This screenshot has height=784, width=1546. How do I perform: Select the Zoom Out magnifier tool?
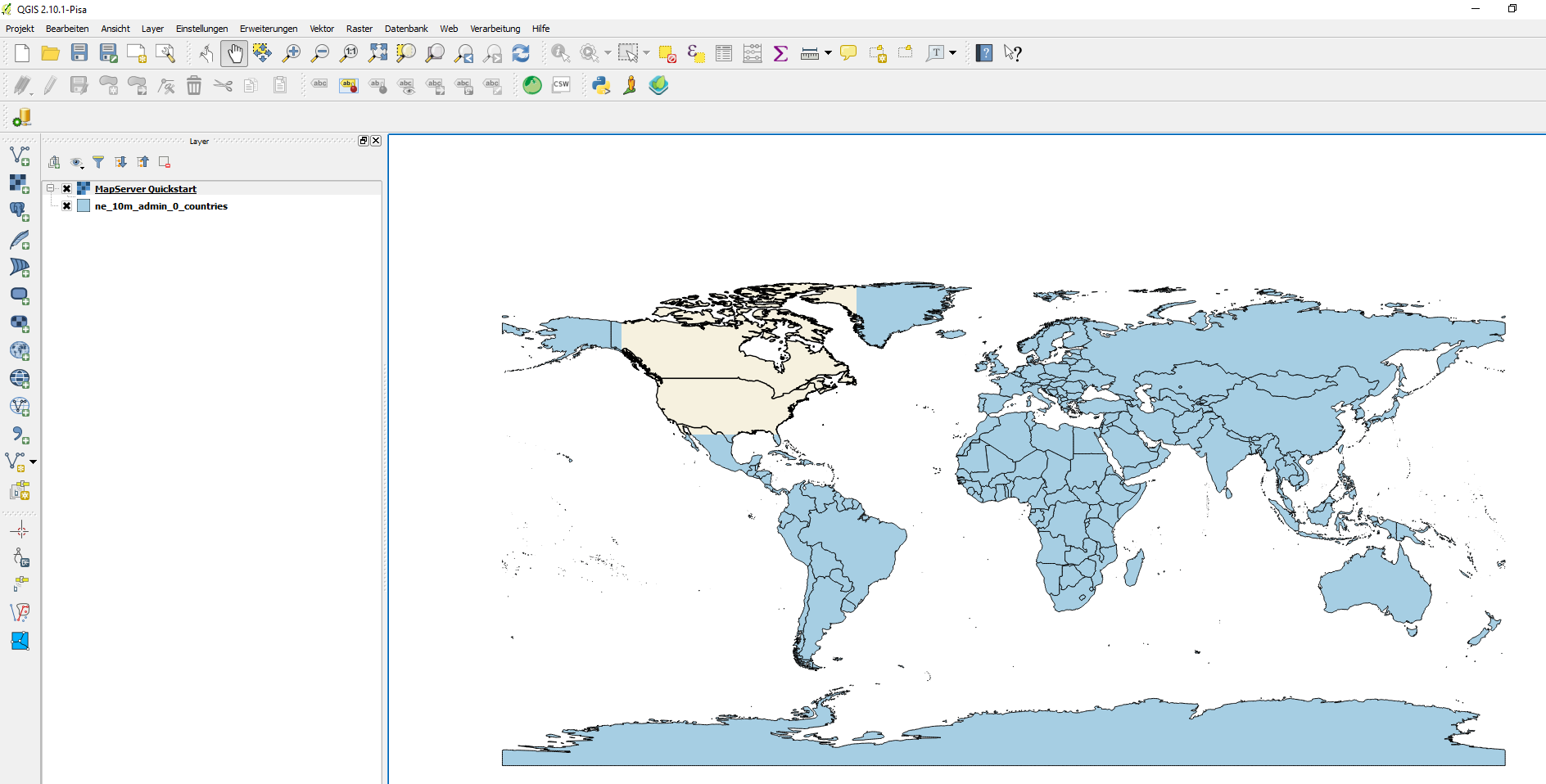click(x=319, y=53)
